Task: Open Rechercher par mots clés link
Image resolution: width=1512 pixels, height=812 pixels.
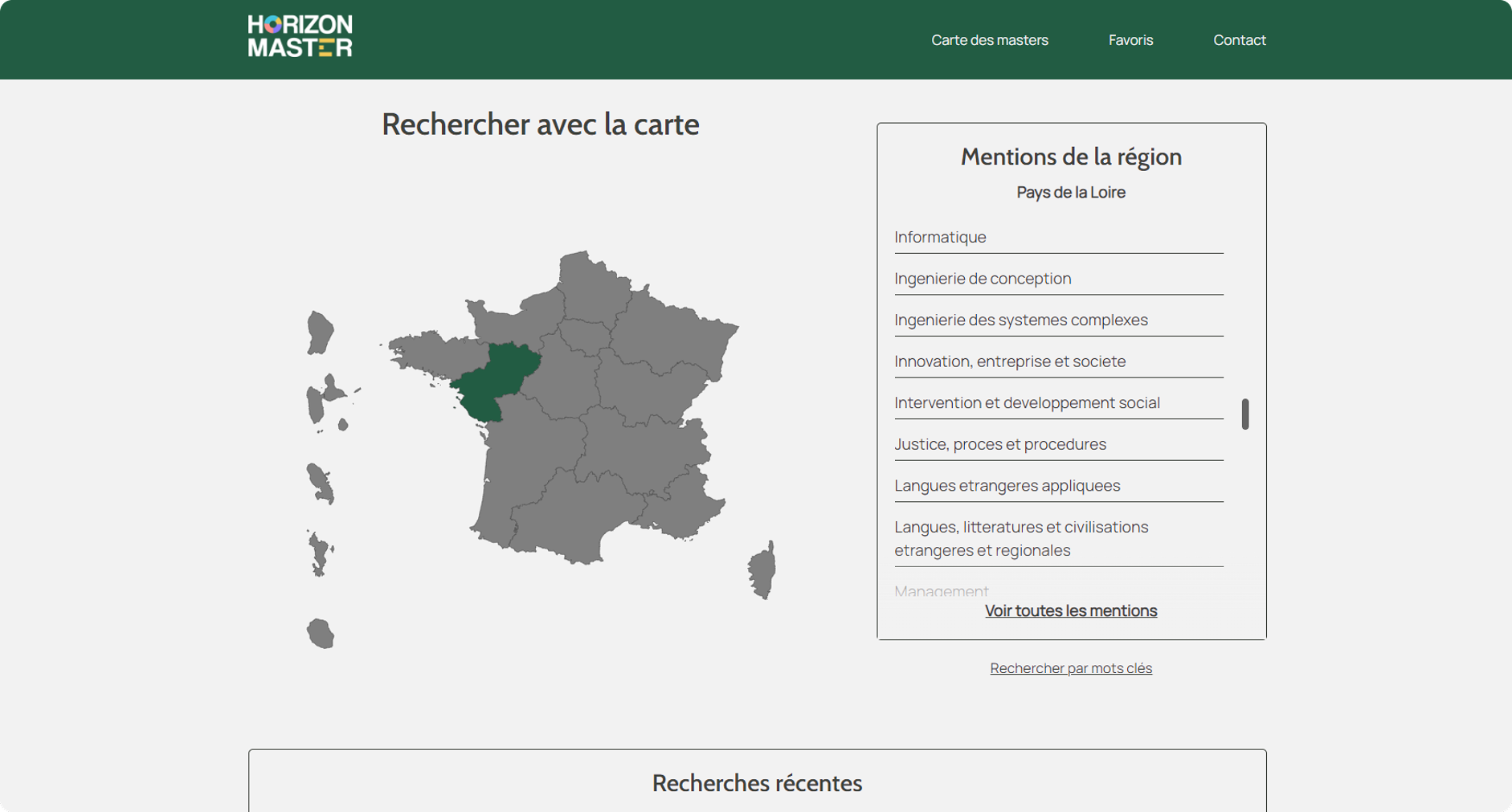Action: coord(1070,668)
